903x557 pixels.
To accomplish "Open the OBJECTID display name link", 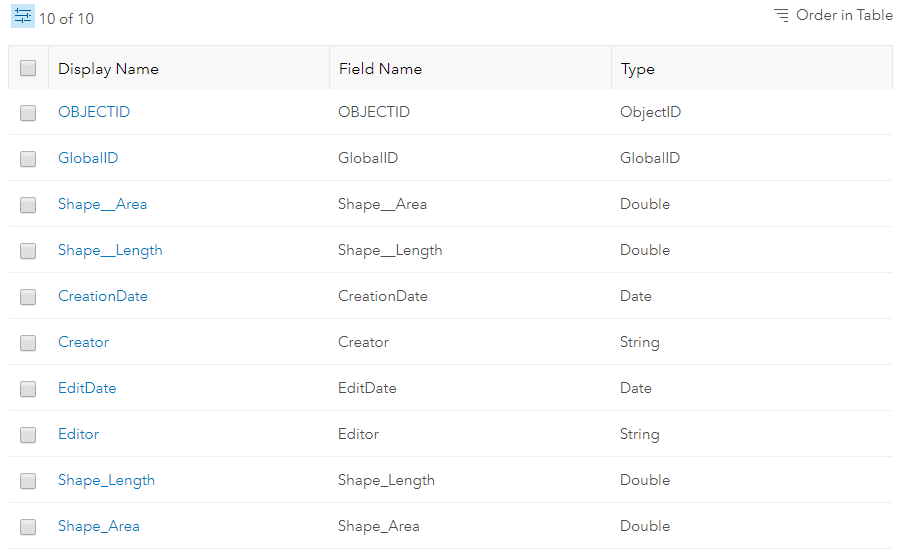I will (94, 112).
